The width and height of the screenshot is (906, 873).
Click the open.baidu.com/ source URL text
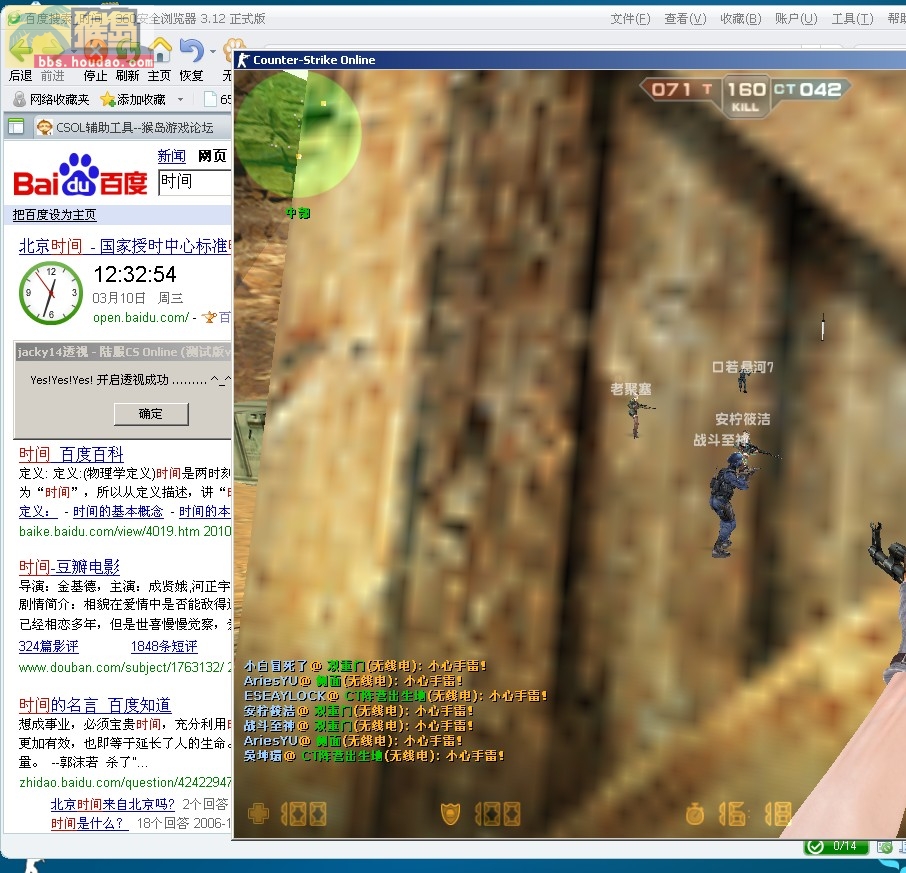coord(141,317)
